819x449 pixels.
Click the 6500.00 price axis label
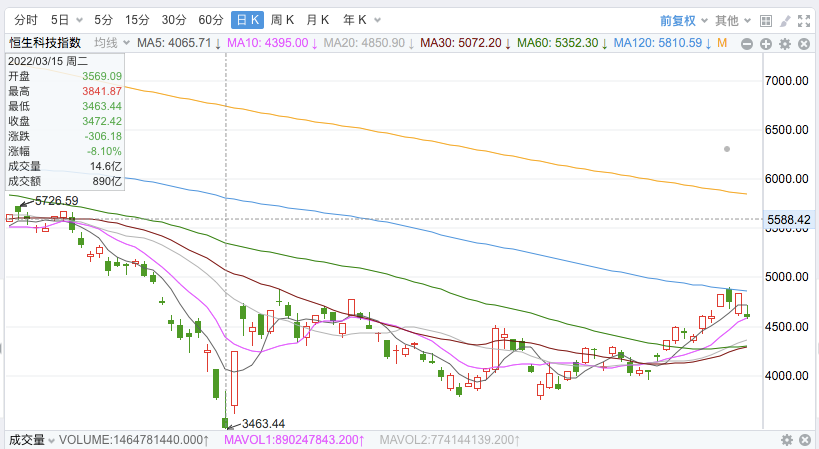[x=787, y=129]
